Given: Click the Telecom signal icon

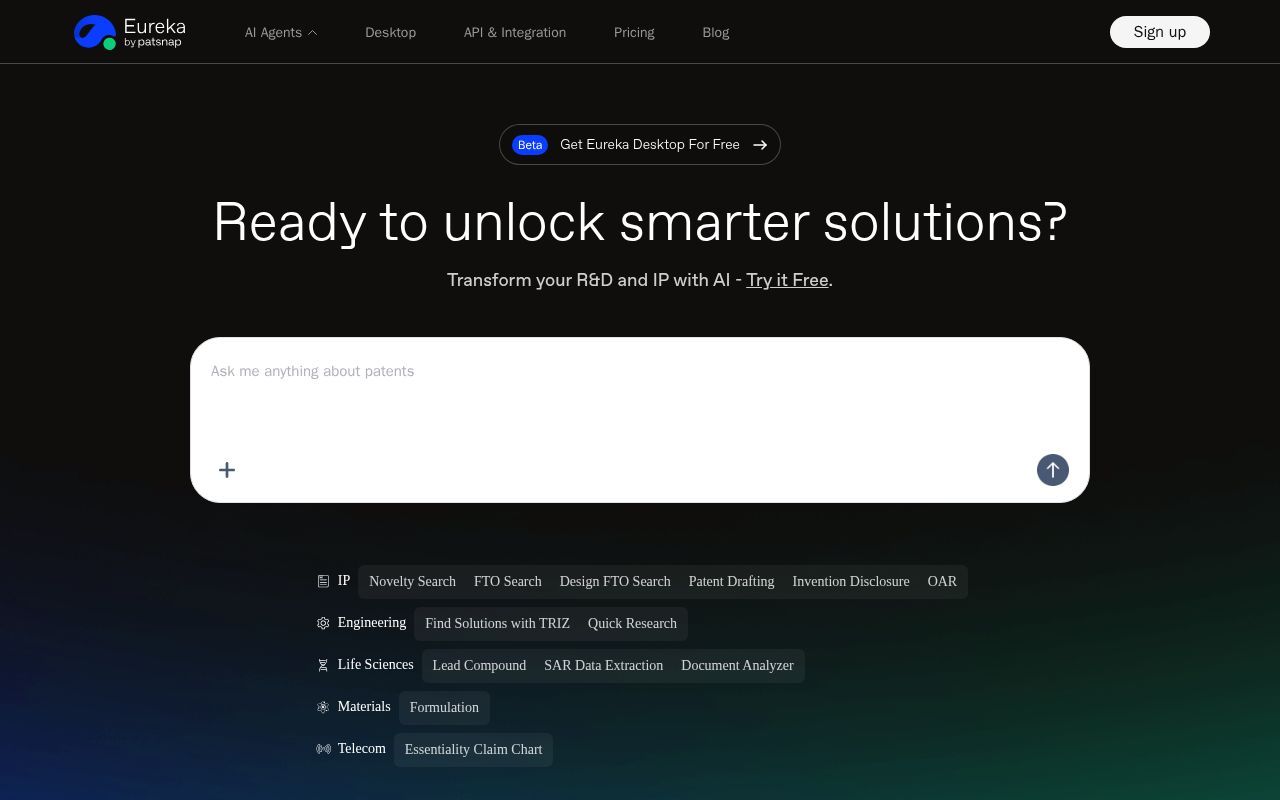Looking at the screenshot, I should tap(323, 749).
